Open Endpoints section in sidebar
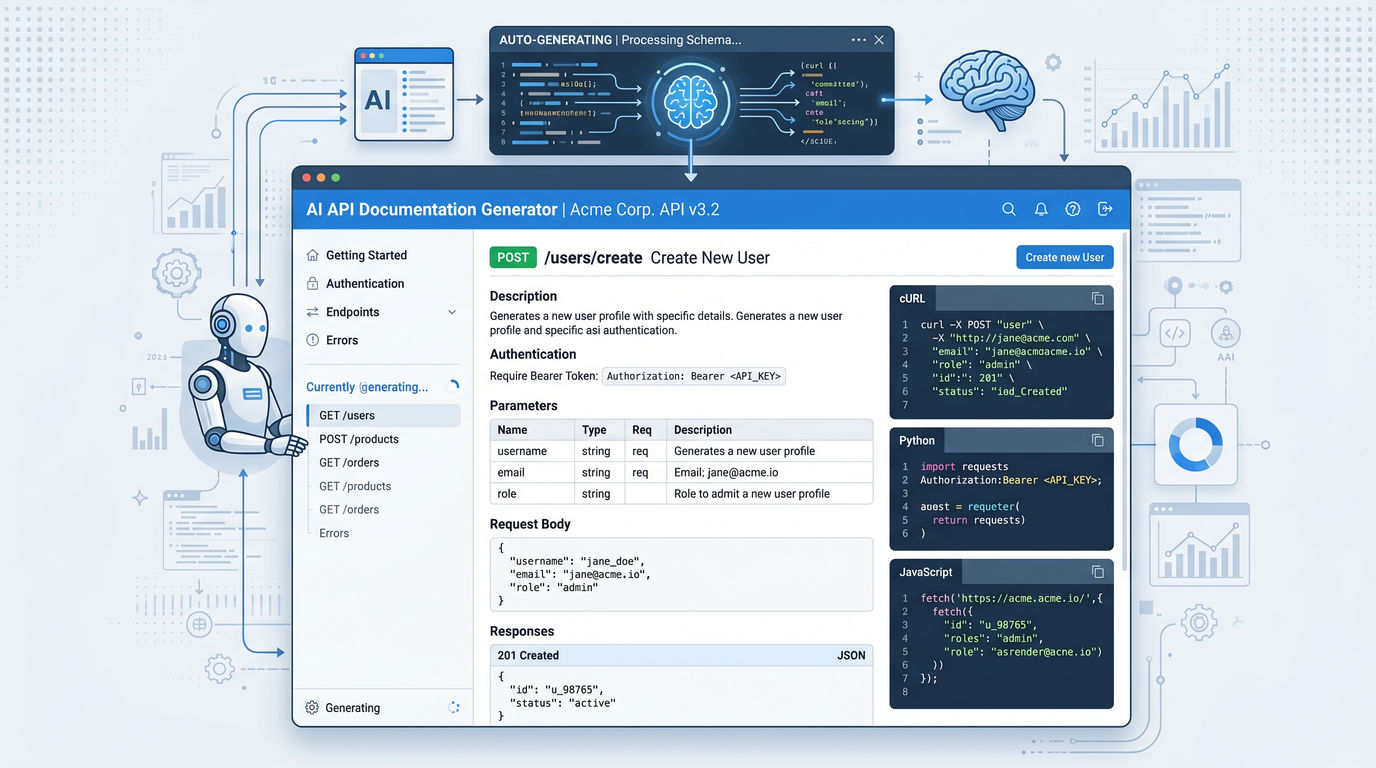This screenshot has width=1376, height=768. 353,312
